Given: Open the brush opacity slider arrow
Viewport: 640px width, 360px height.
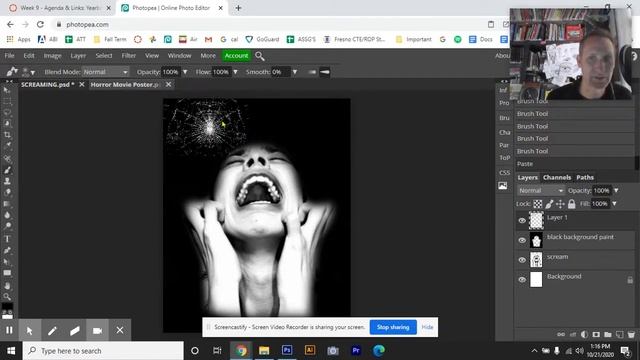Looking at the screenshot, I should coord(185,72).
